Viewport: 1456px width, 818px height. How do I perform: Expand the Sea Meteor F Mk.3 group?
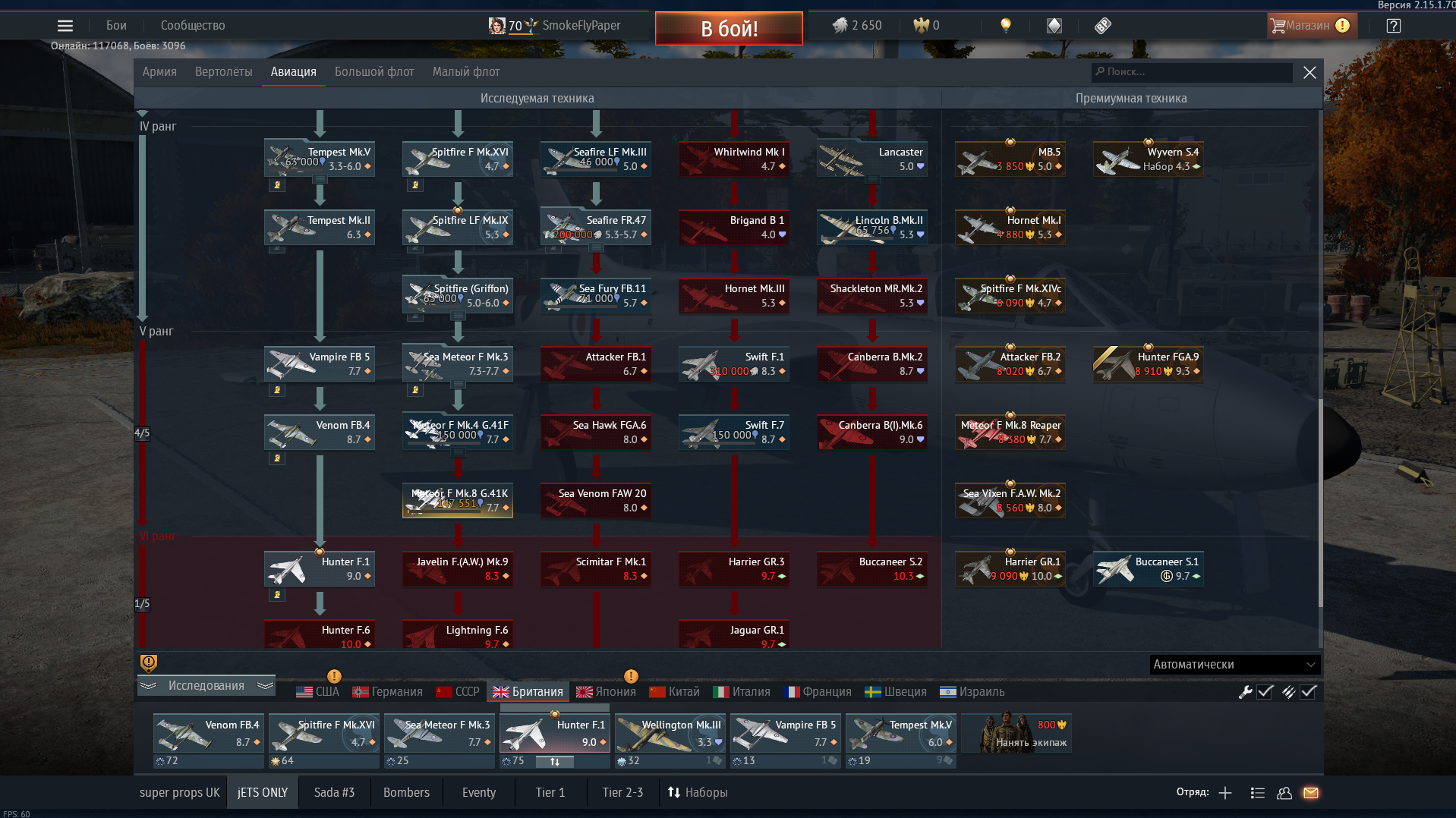click(x=458, y=385)
